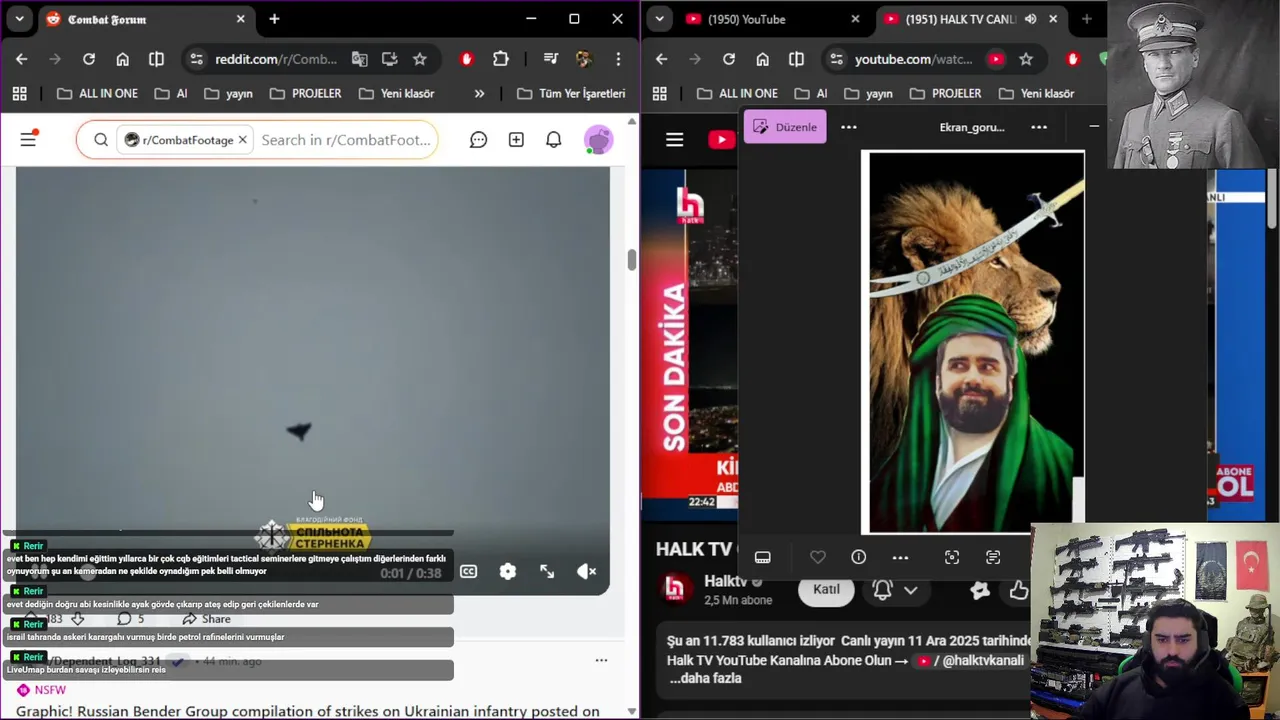Open tab search dropdown in right window
The height and width of the screenshot is (720, 1280).
[659, 19]
